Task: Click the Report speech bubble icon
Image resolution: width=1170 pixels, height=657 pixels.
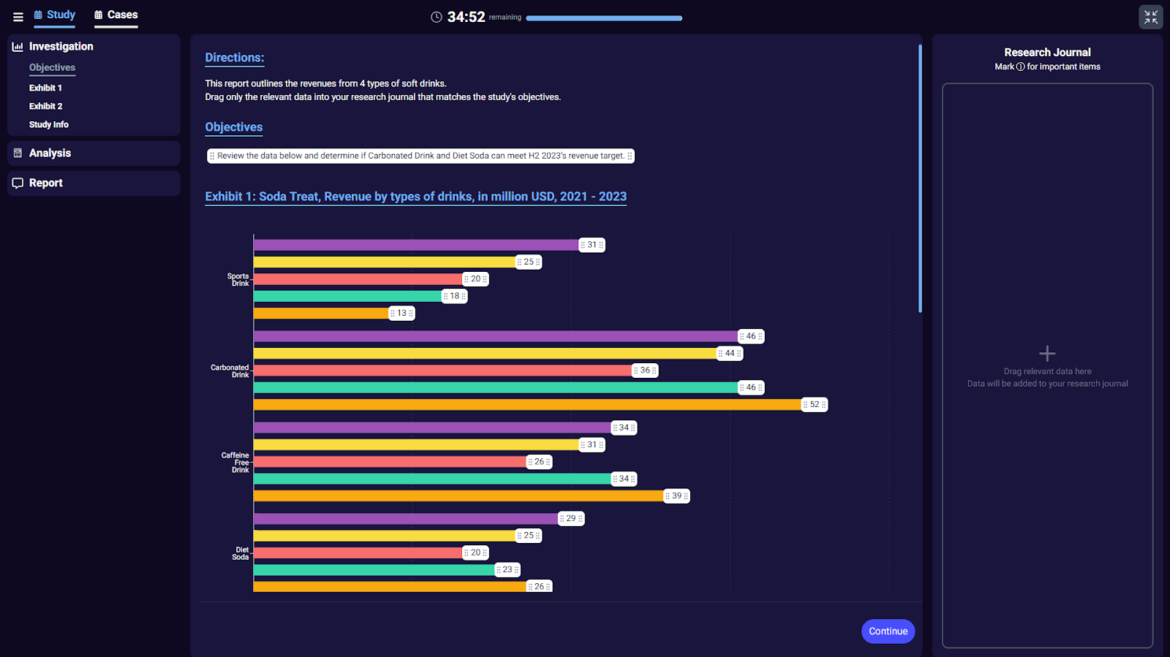Action: 17,183
